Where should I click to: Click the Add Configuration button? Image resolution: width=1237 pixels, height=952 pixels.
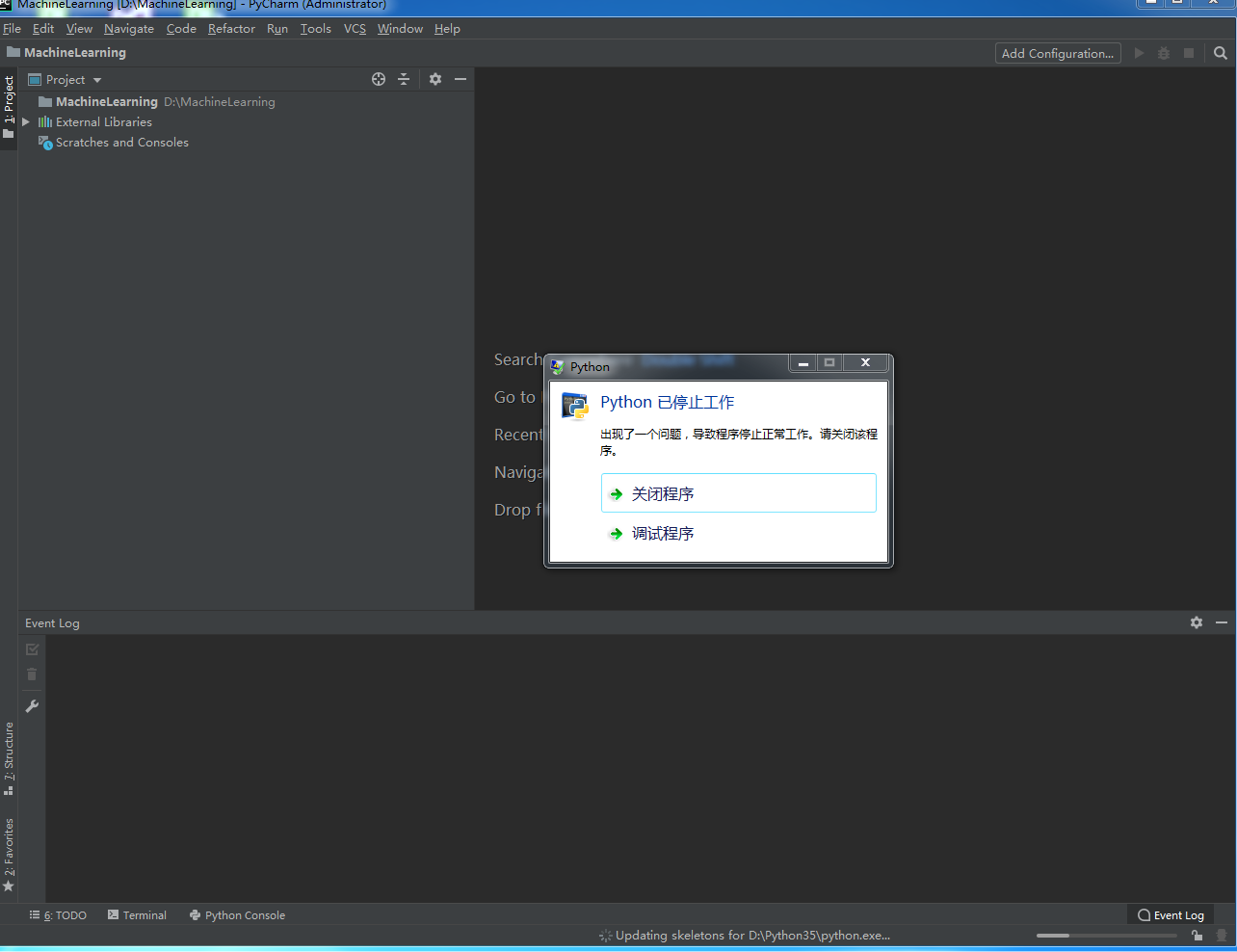tap(1058, 53)
